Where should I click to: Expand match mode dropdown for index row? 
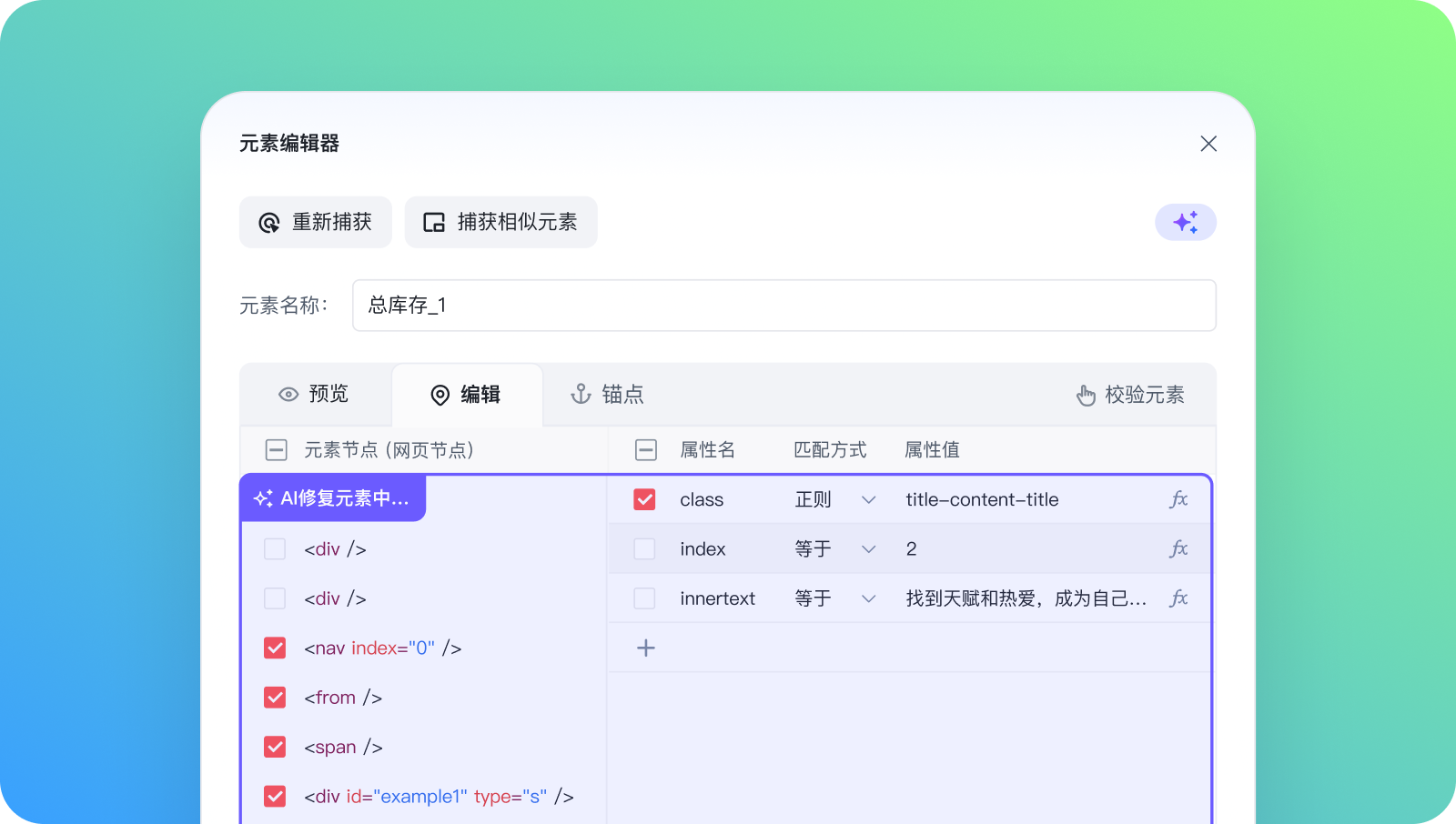(868, 548)
